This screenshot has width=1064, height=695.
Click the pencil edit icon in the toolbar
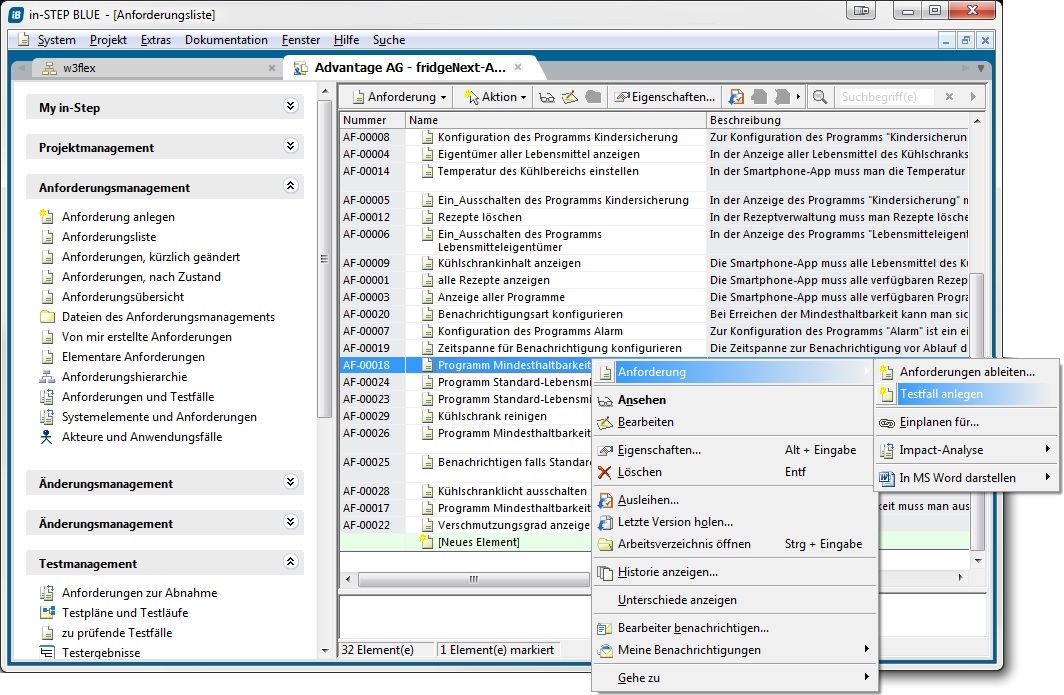569,97
